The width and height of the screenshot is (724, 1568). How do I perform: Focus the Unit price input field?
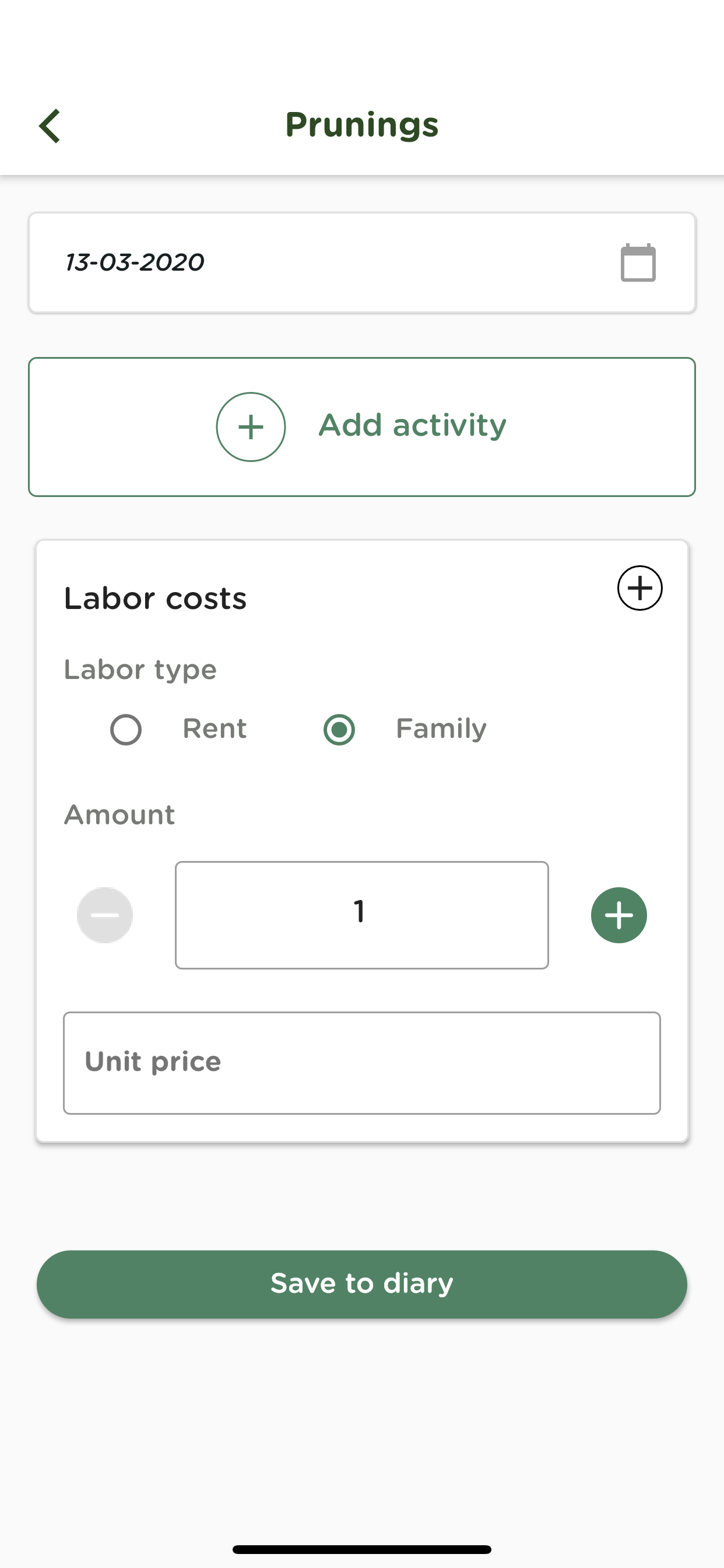pyautogui.click(x=362, y=1063)
